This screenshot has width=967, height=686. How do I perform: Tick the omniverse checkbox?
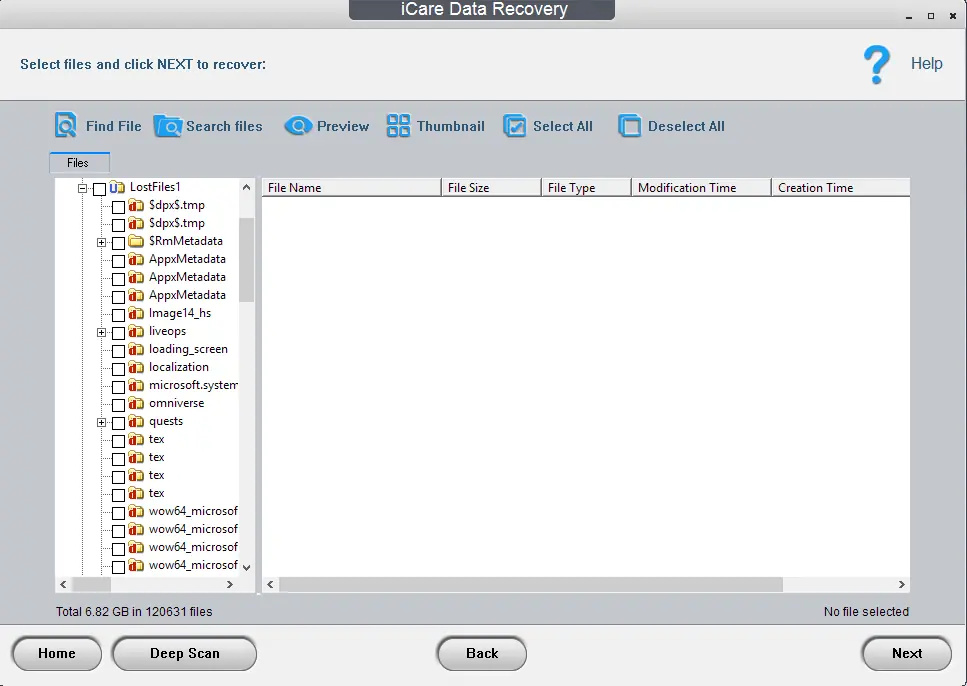click(x=118, y=405)
